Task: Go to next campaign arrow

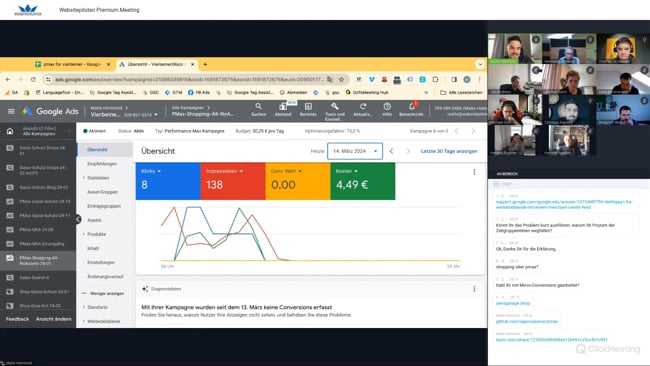Action: [473, 131]
